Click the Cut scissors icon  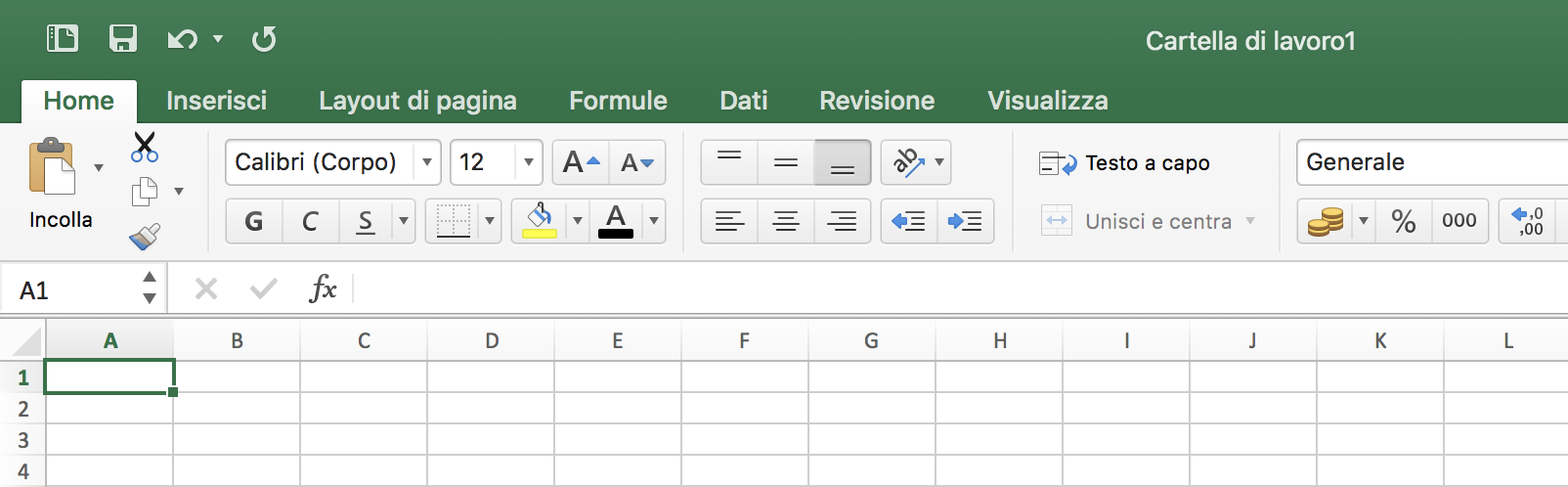(144, 148)
